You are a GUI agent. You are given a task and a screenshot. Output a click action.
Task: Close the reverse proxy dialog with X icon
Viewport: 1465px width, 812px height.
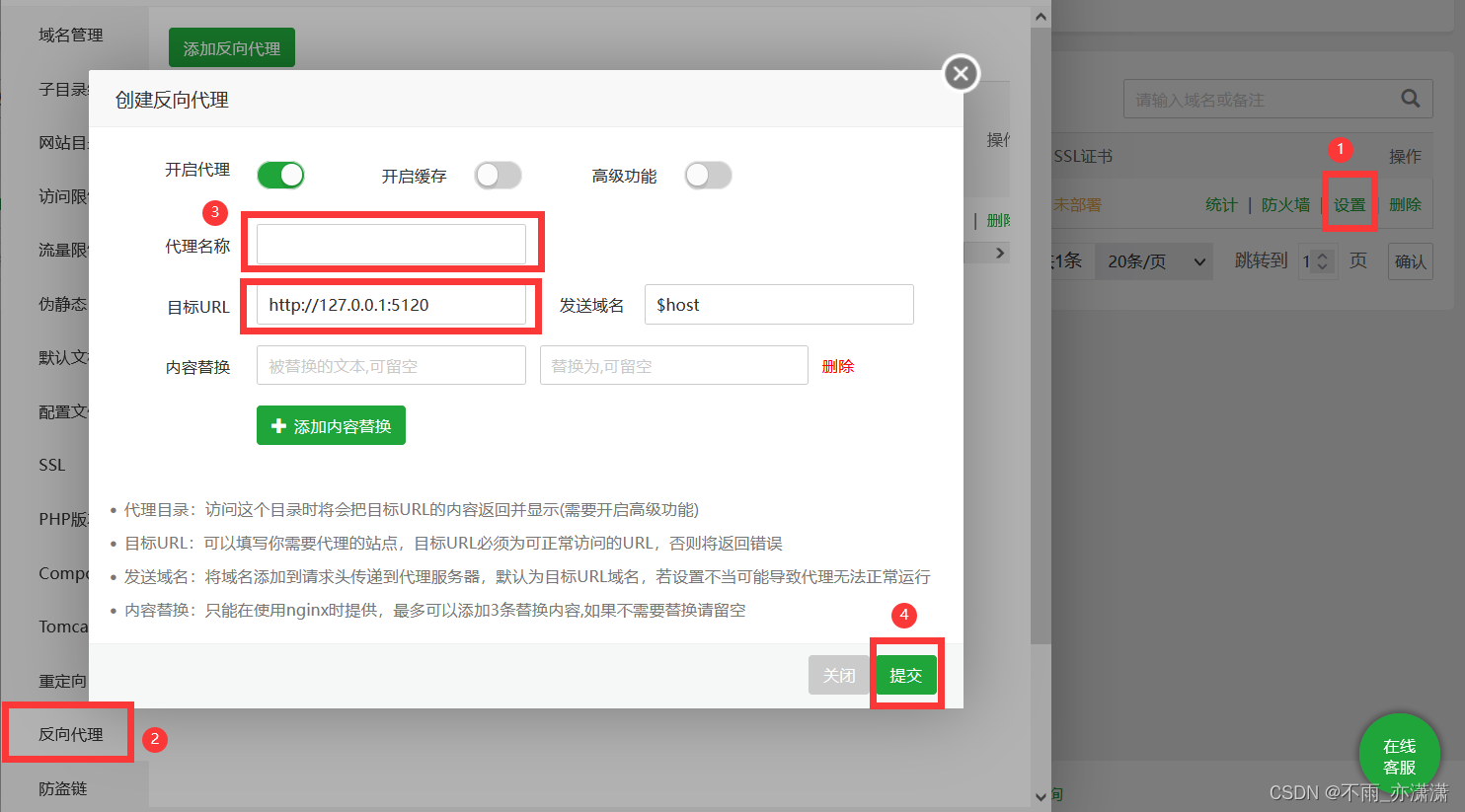(961, 73)
